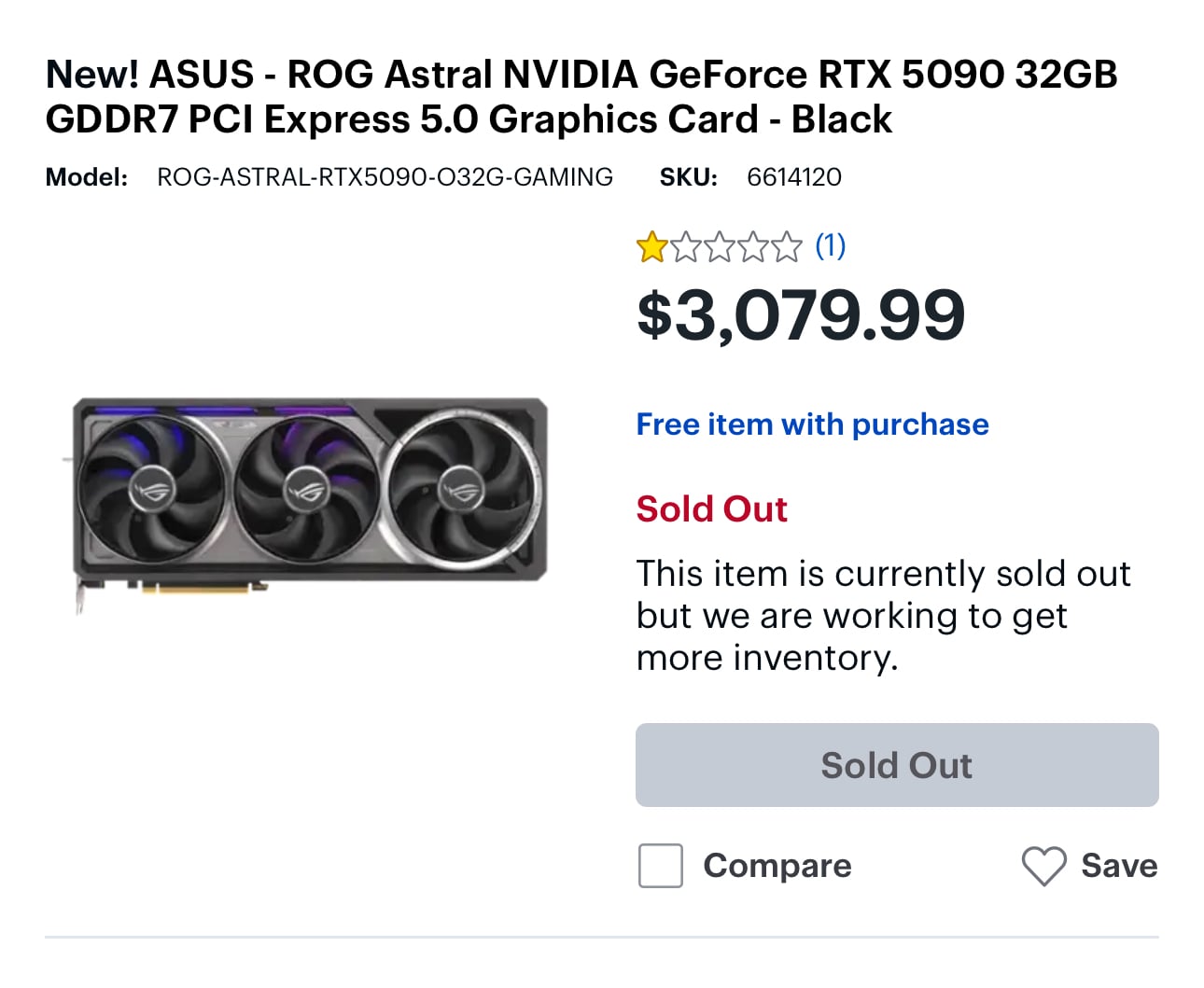Viewport: 1204px width, 988px height.
Task: Click the Save text label
Action: coord(1119,866)
